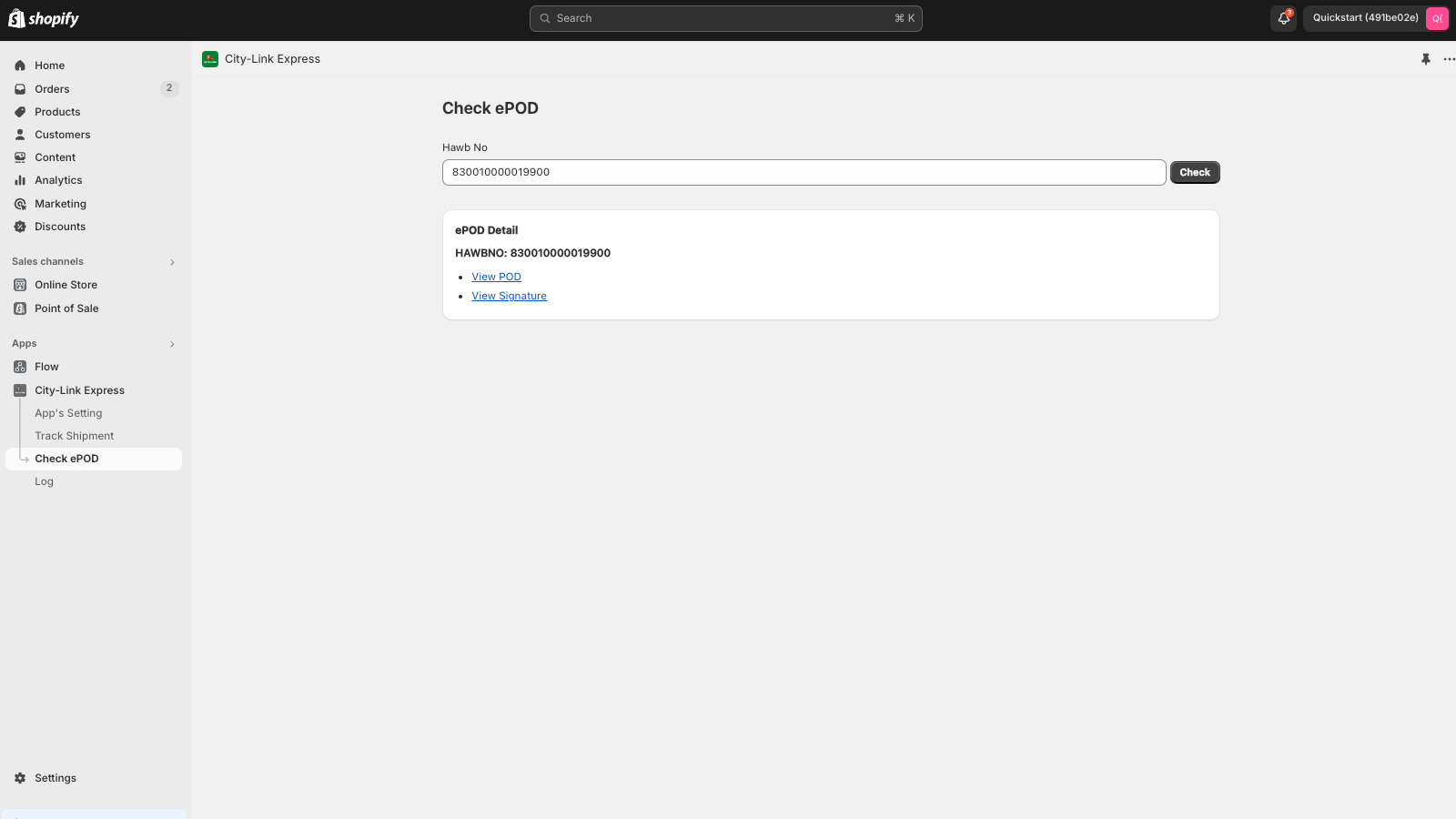Click City-Link Express title in app header

tap(272, 59)
